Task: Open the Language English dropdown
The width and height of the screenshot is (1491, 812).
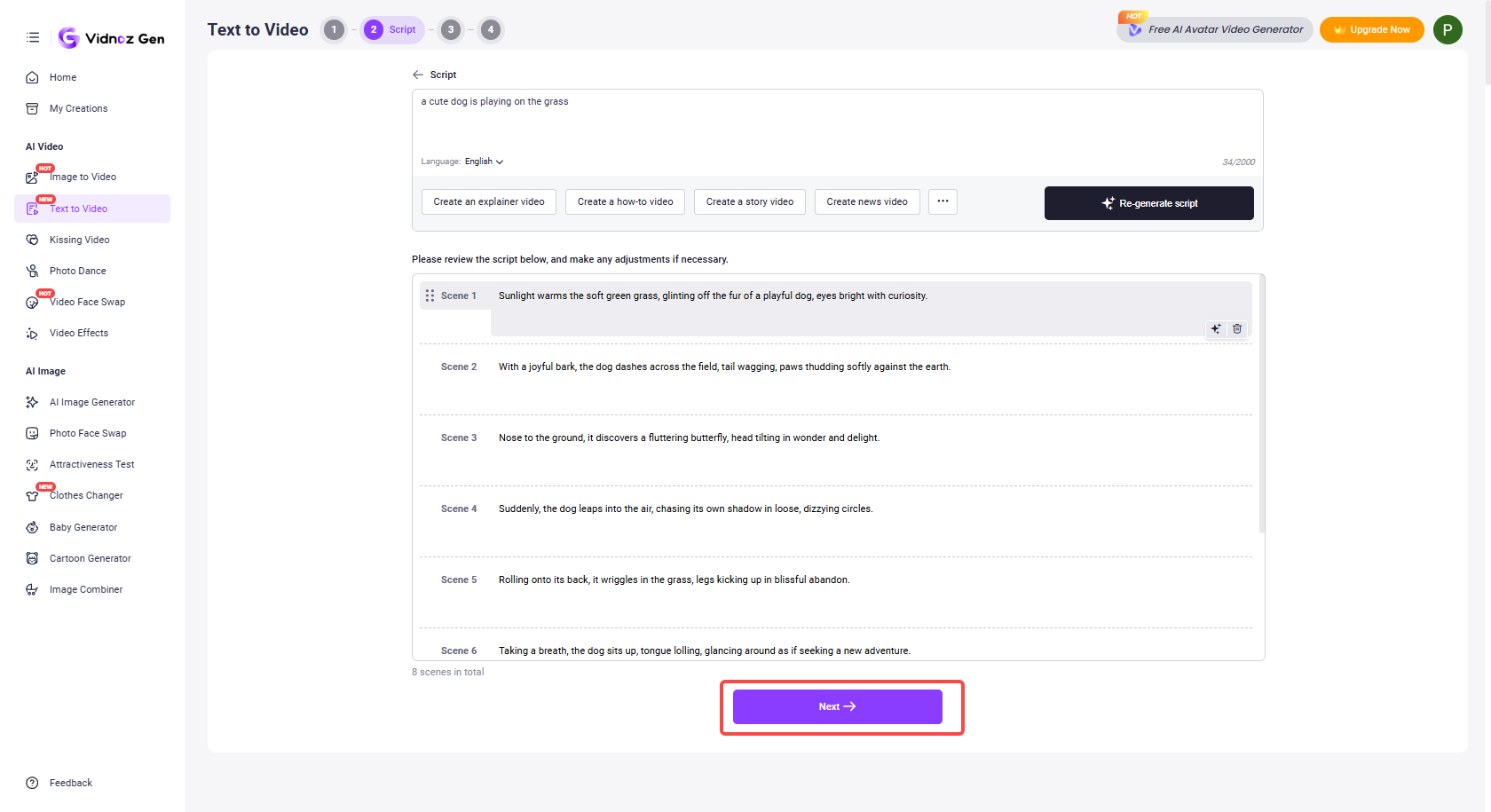Action: pos(484,162)
